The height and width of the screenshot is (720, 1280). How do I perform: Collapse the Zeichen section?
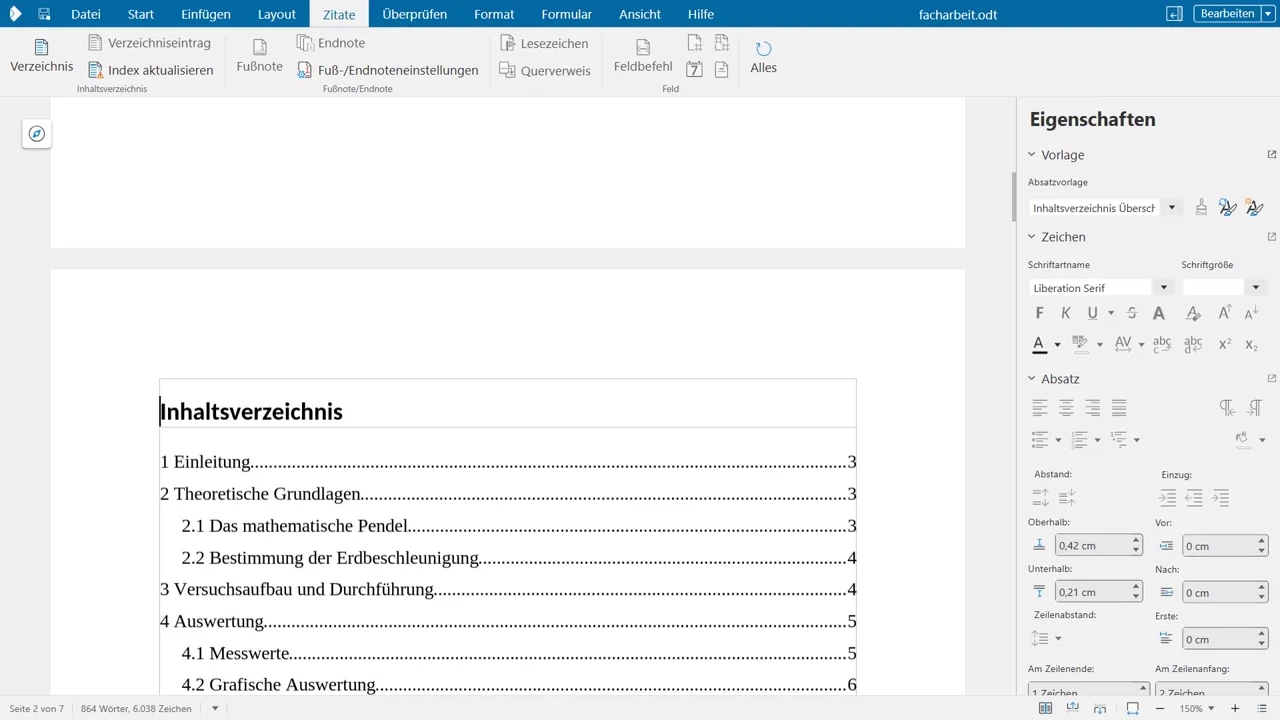point(1032,237)
